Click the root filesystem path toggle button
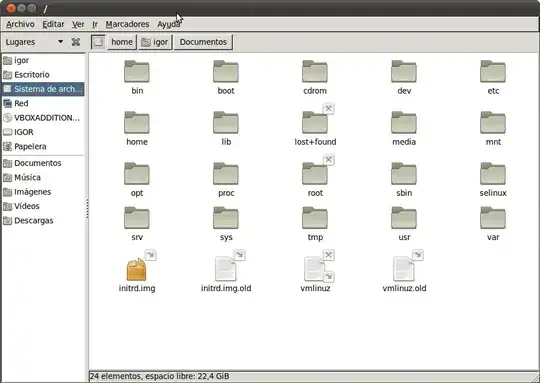Image resolution: width=540 pixels, height=383 pixels. click(98, 42)
